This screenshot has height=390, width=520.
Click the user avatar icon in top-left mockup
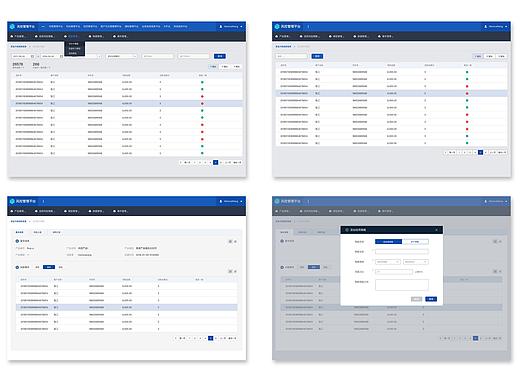(x=220, y=26)
